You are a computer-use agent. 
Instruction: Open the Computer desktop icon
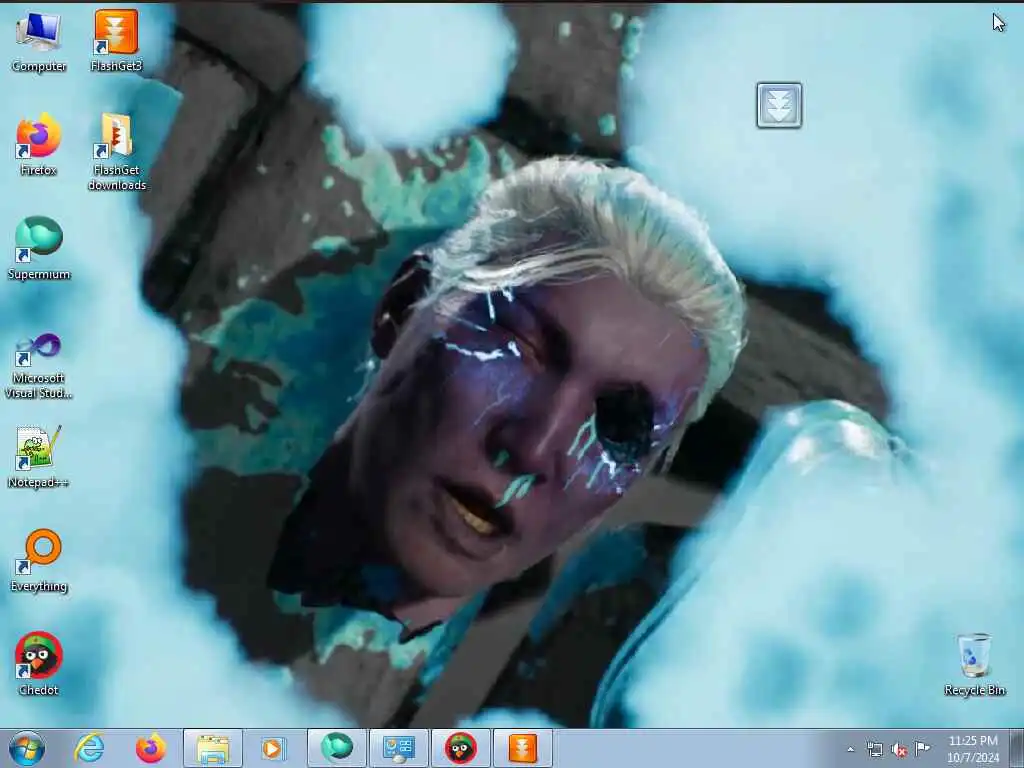click(39, 41)
